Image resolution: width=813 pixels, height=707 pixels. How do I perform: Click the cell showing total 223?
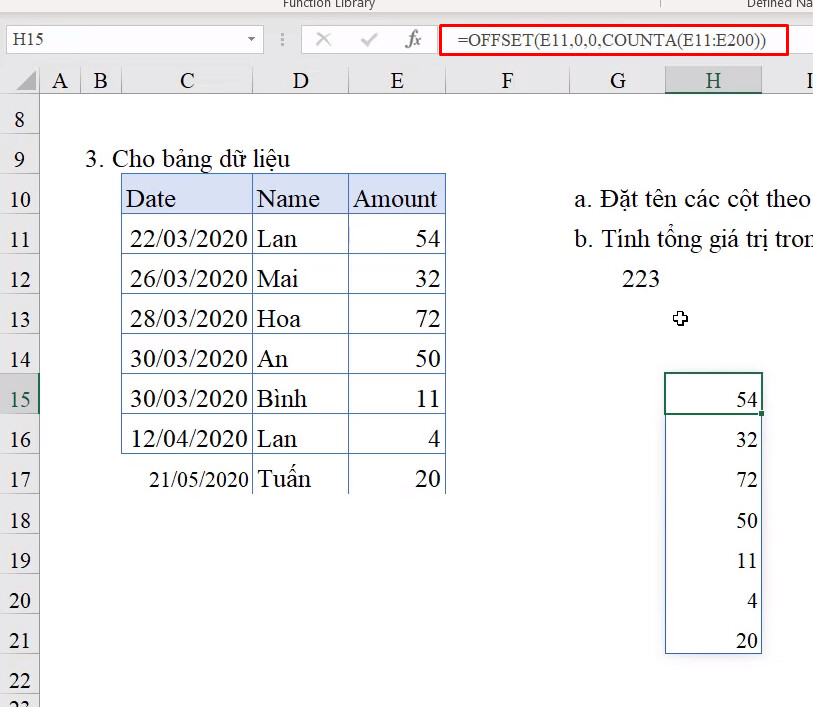640,279
